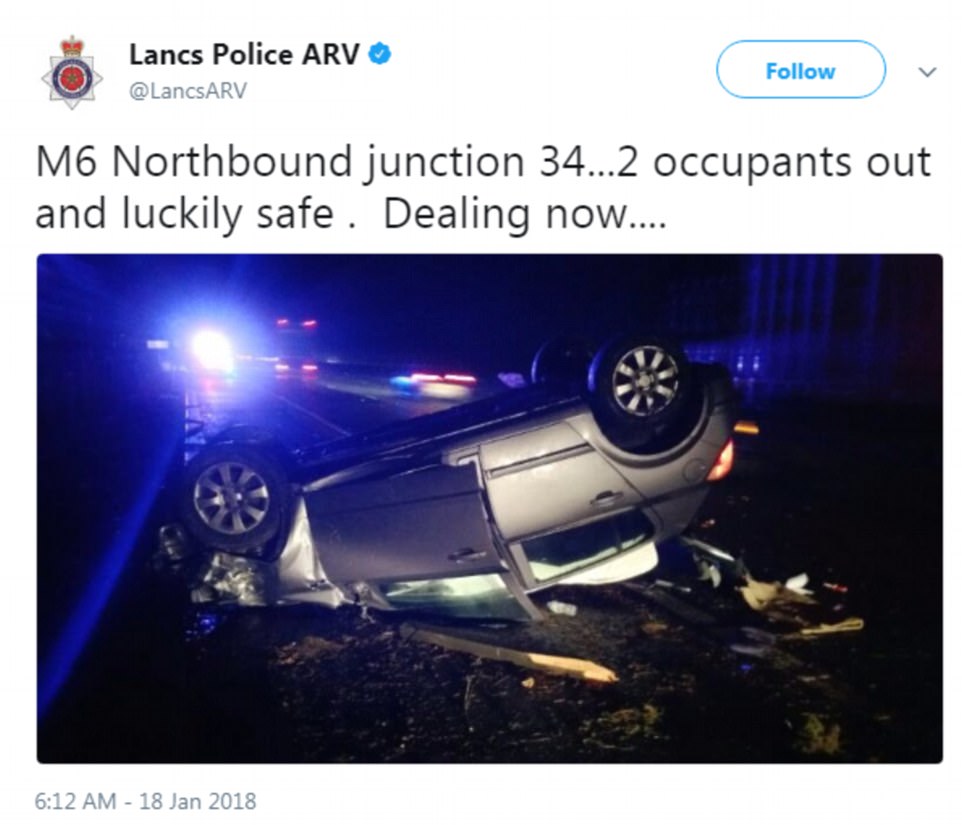The height and width of the screenshot is (825, 962).
Task: Open the Lancs Police crest avatar
Action: coord(72,72)
